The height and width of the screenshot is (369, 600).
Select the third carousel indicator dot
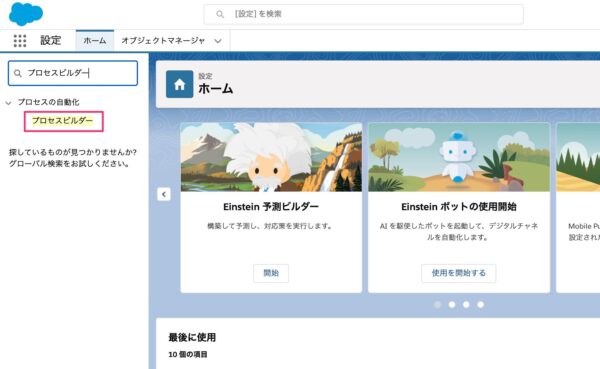pyautogui.click(x=466, y=305)
